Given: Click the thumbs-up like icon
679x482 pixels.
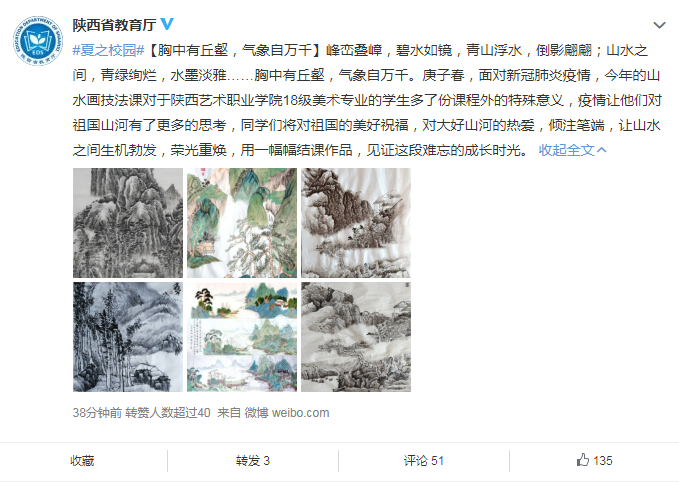Looking at the screenshot, I should coord(583,460).
